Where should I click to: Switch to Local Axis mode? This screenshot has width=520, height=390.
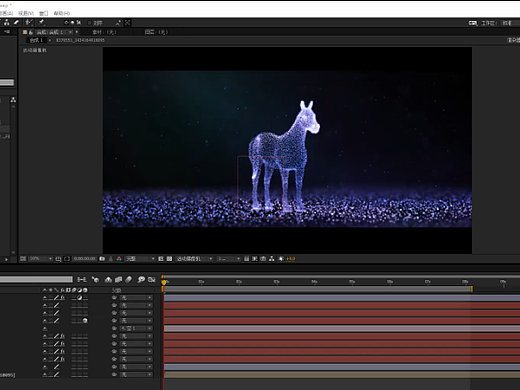(66, 23)
